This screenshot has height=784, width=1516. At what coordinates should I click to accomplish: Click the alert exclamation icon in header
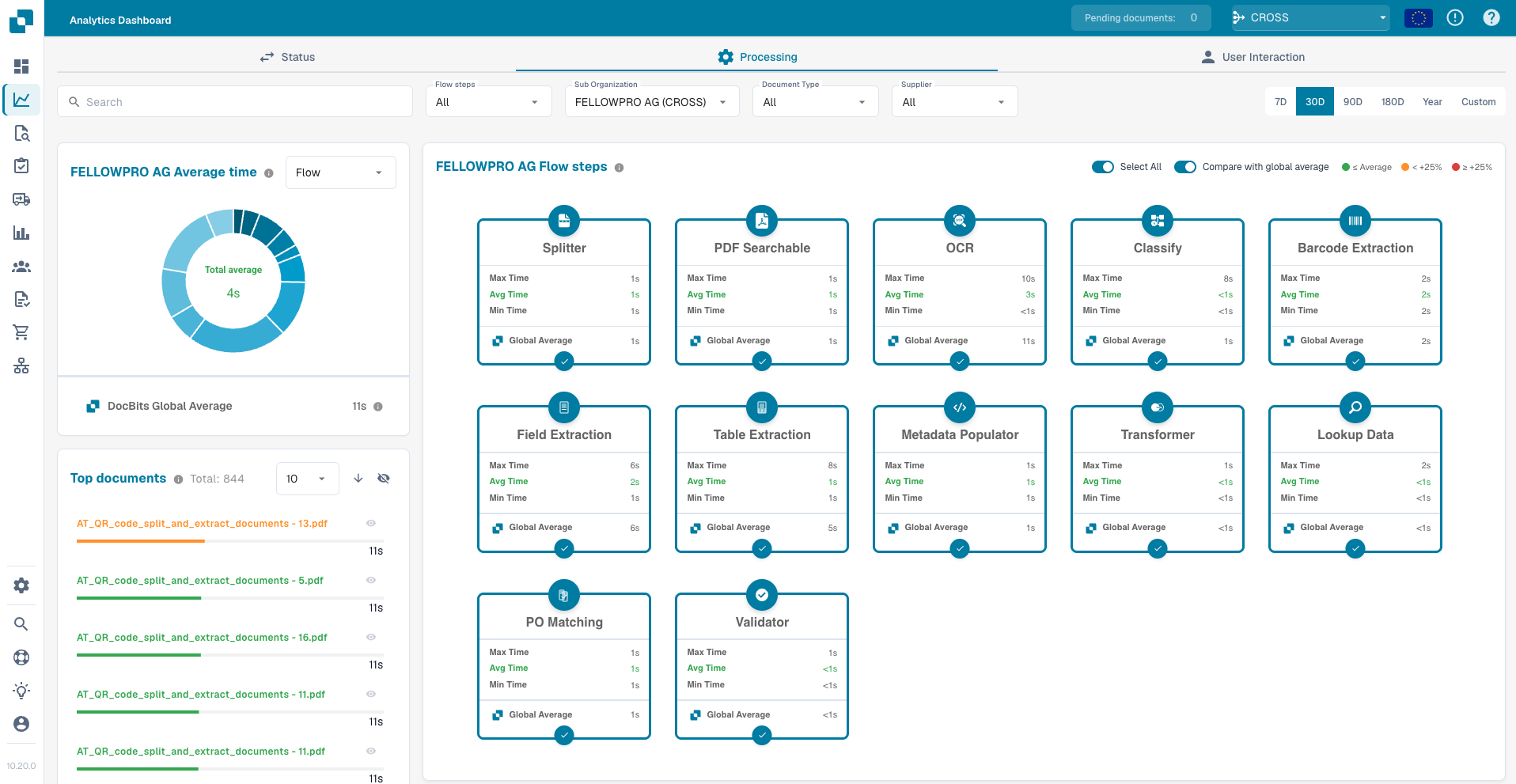click(1455, 17)
